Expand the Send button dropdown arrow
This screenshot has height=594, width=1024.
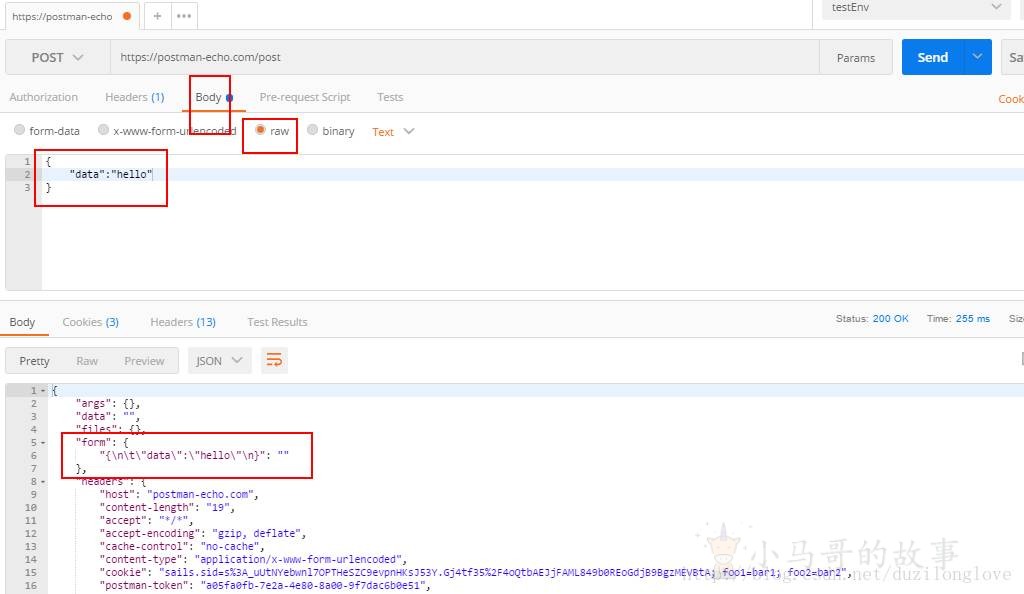977,57
